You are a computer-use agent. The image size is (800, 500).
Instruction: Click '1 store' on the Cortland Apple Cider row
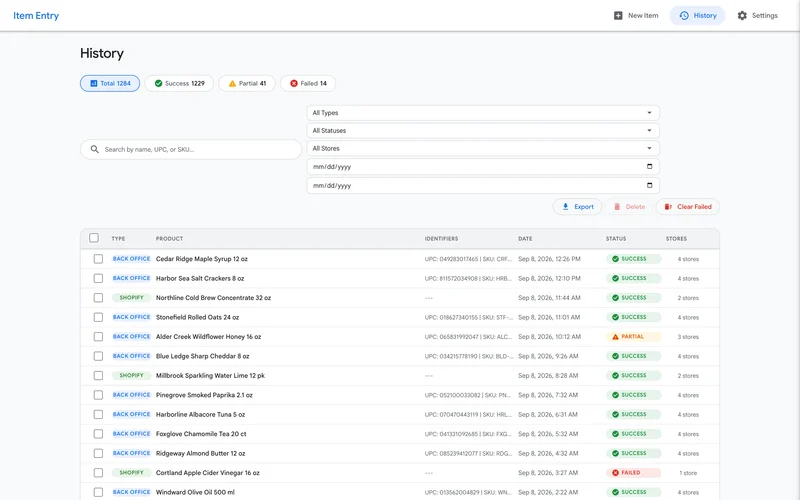pos(688,473)
